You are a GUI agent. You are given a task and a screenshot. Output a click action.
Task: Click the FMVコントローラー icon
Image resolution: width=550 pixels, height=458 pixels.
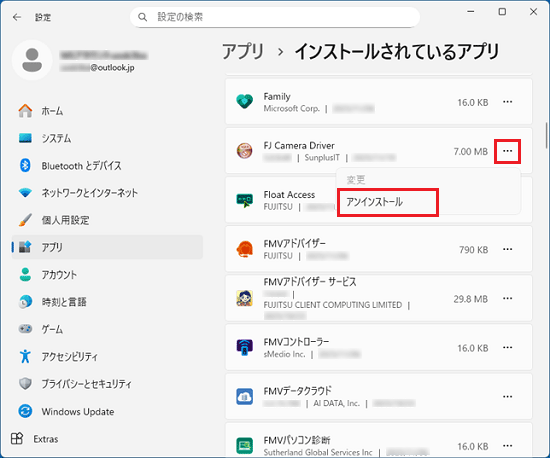(244, 348)
